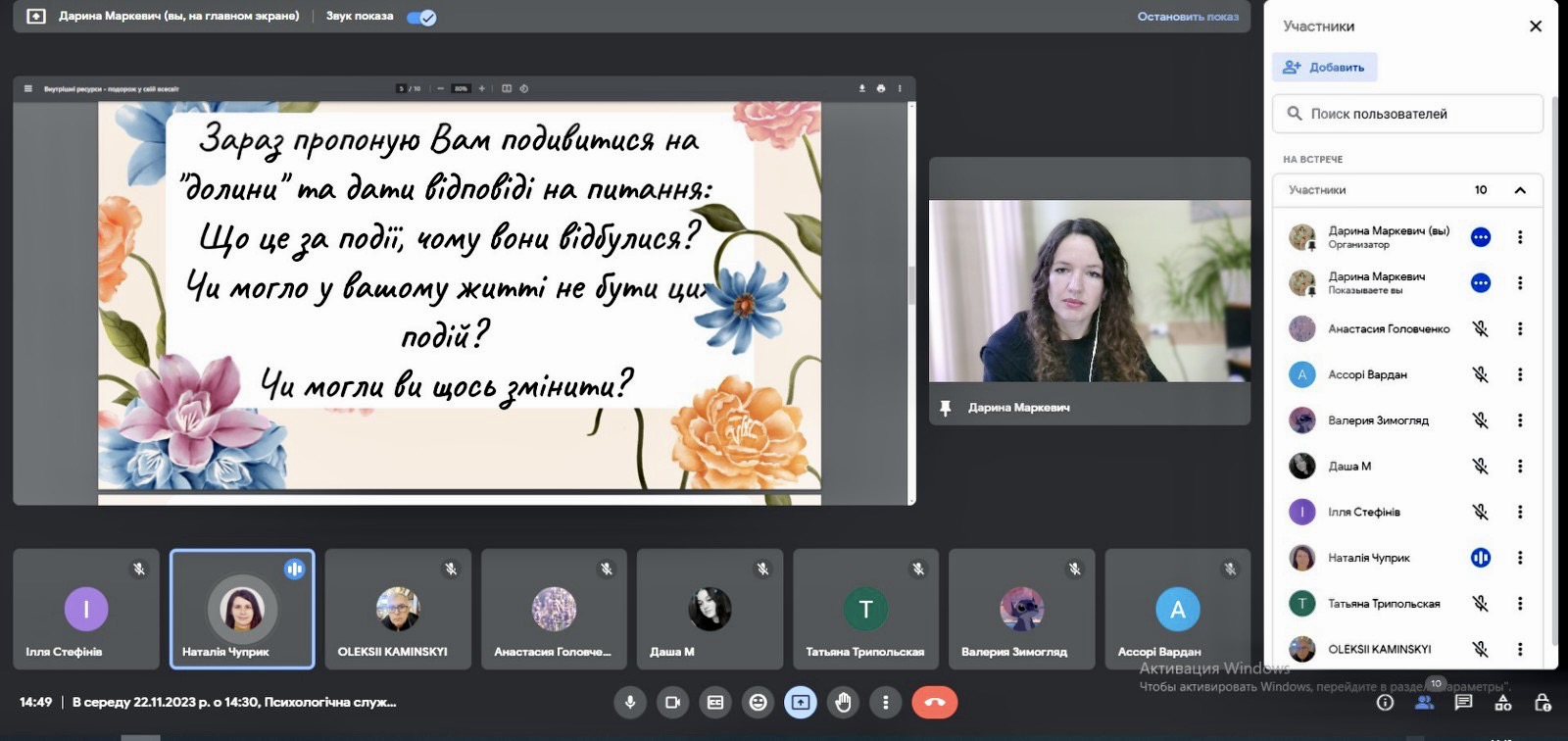The image size is (1568, 741).
Task: Open the emoji reactions picker
Action: (x=758, y=703)
